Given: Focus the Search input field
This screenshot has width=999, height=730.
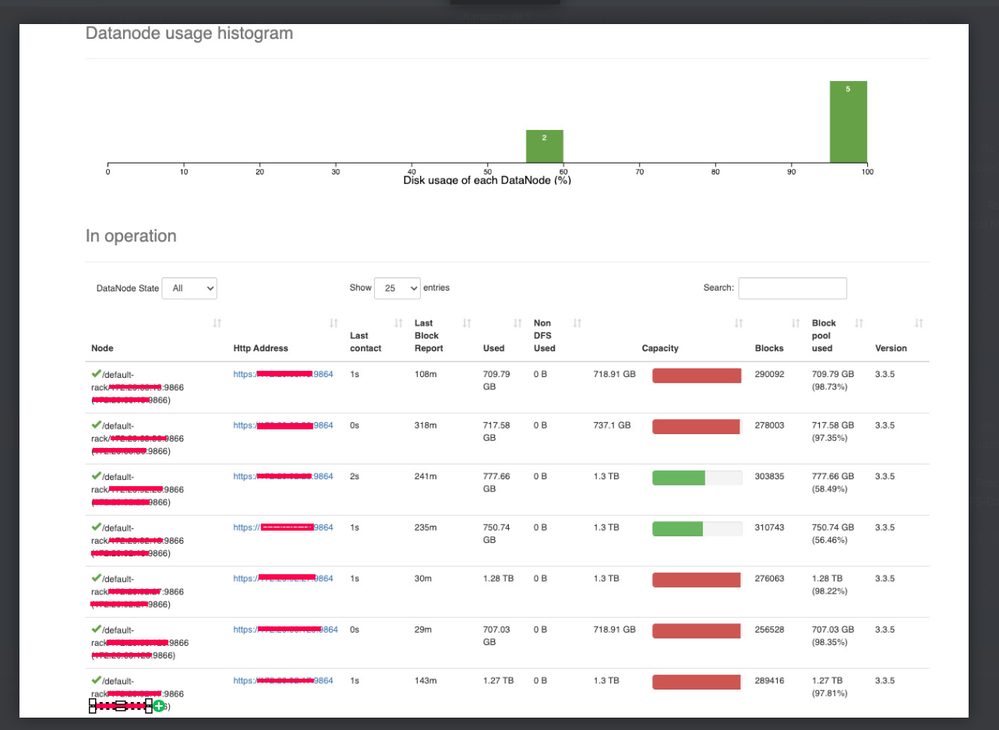Looking at the screenshot, I should 793,288.
